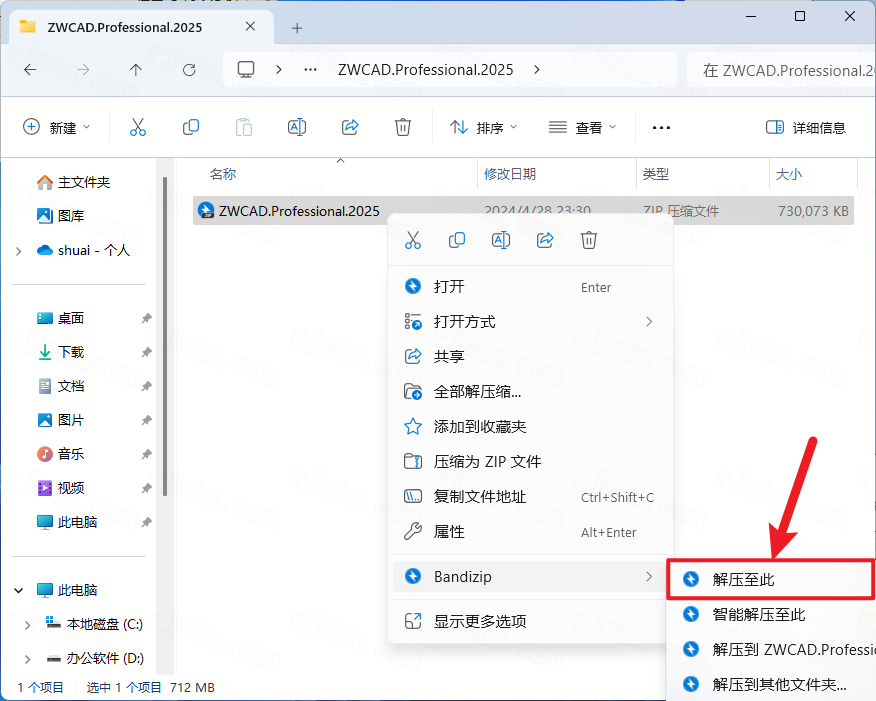This screenshot has height=701, width=876.
Task: Expand the Local Disk (C:) tree node
Action: 27,624
